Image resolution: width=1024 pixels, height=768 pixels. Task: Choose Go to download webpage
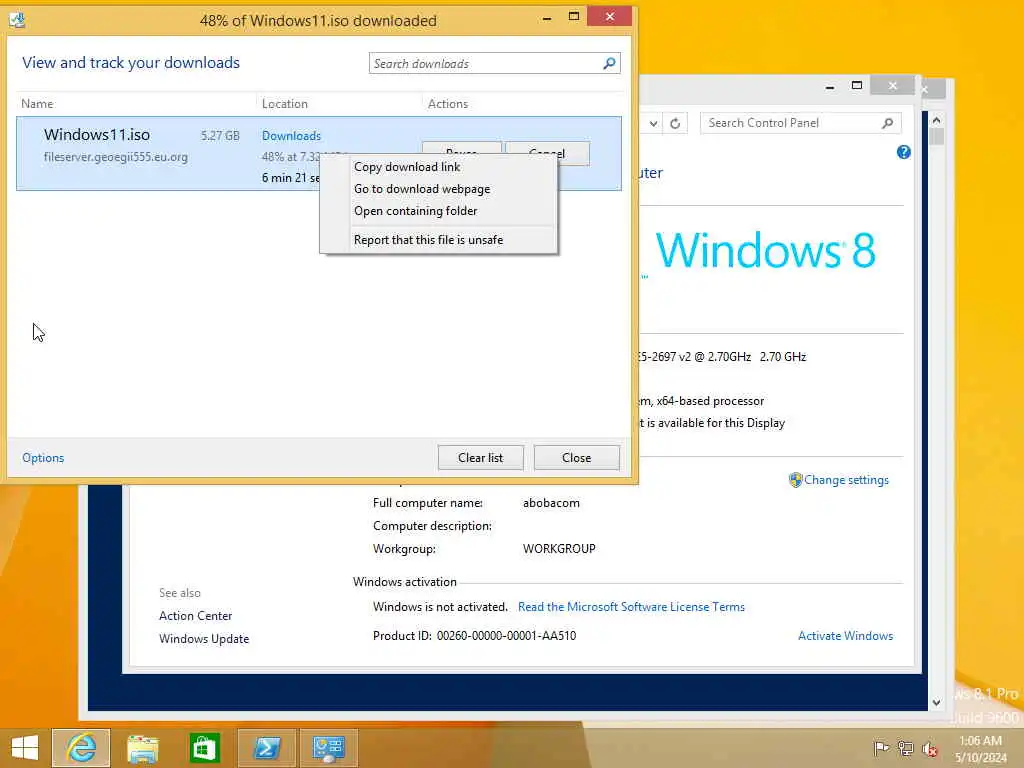422,189
